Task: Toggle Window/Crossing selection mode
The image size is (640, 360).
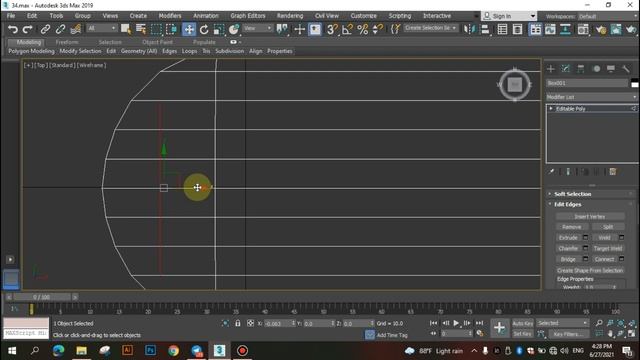Action: 171,29
